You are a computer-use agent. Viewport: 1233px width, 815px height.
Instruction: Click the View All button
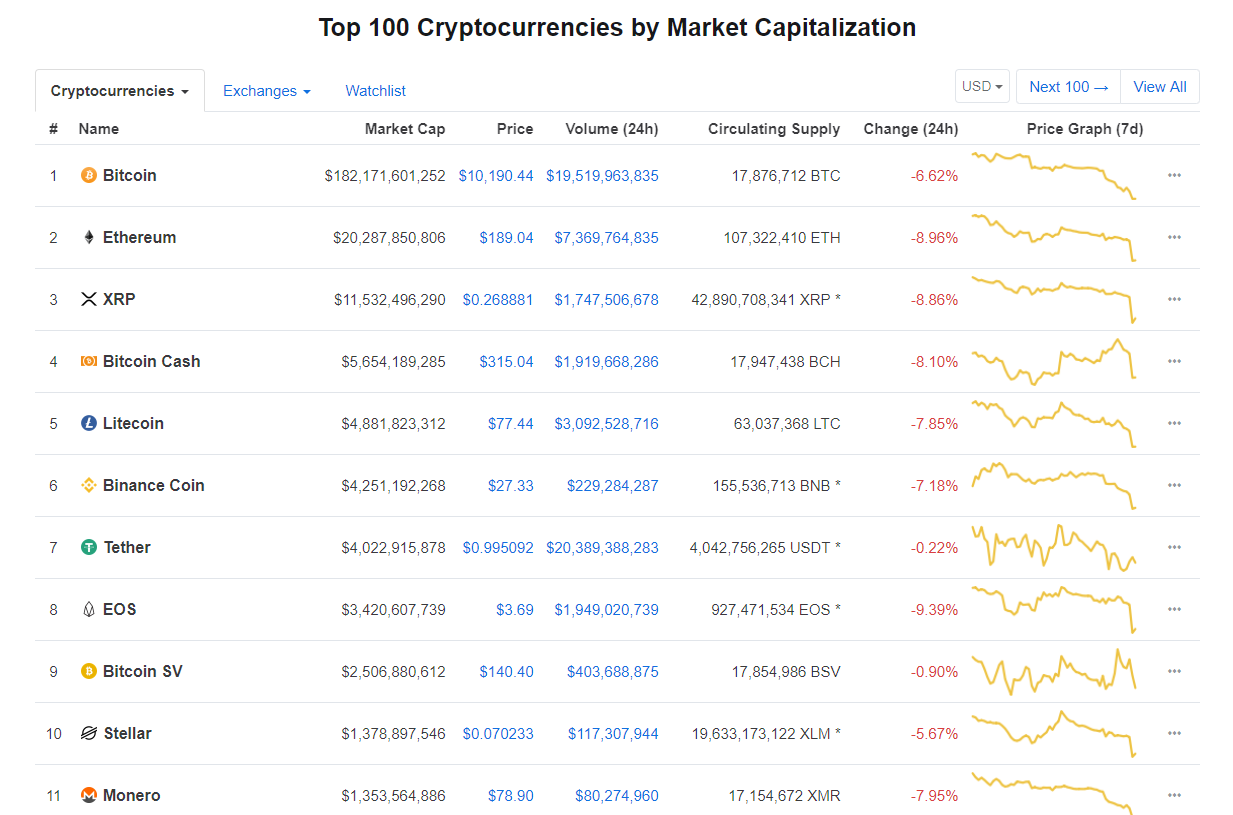(1160, 87)
